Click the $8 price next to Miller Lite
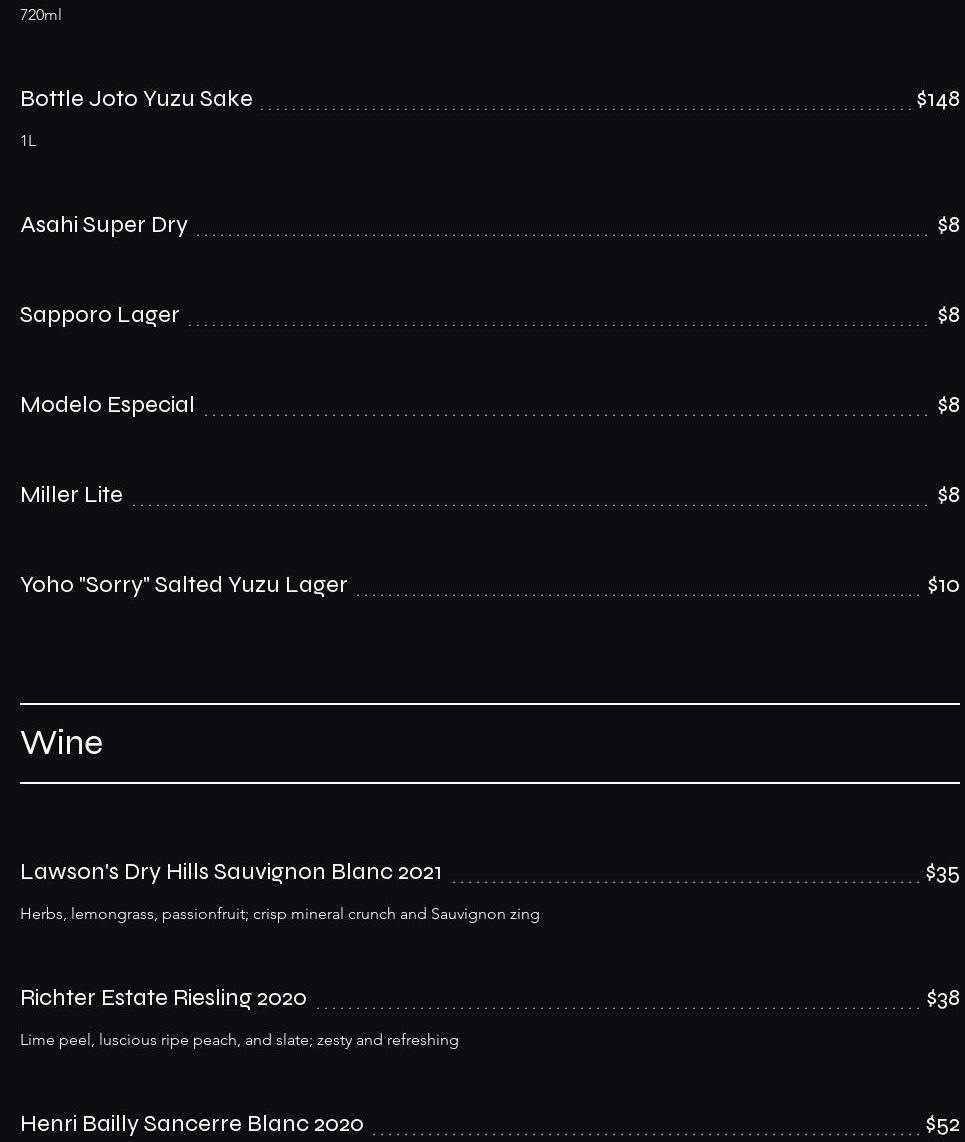This screenshot has height=1142, width=965. point(948,495)
